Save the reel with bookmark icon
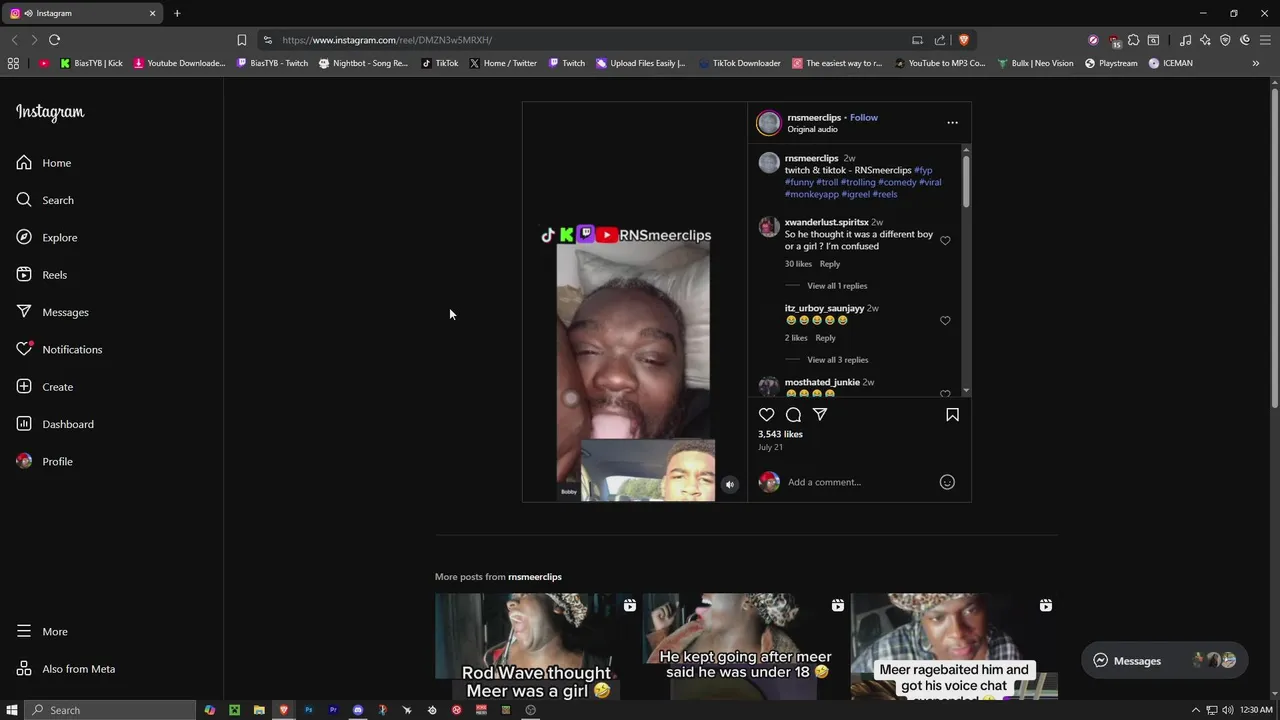The width and height of the screenshot is (1280, 720). tap(952, 414)
